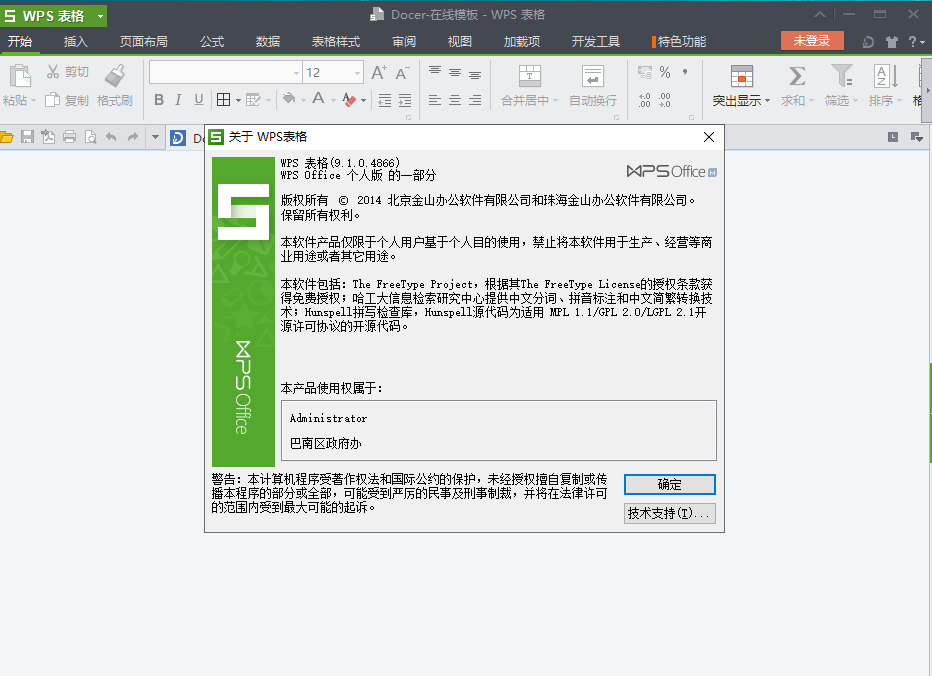Click the middle vertical align icon
The image size is (932, 676).
455,73
